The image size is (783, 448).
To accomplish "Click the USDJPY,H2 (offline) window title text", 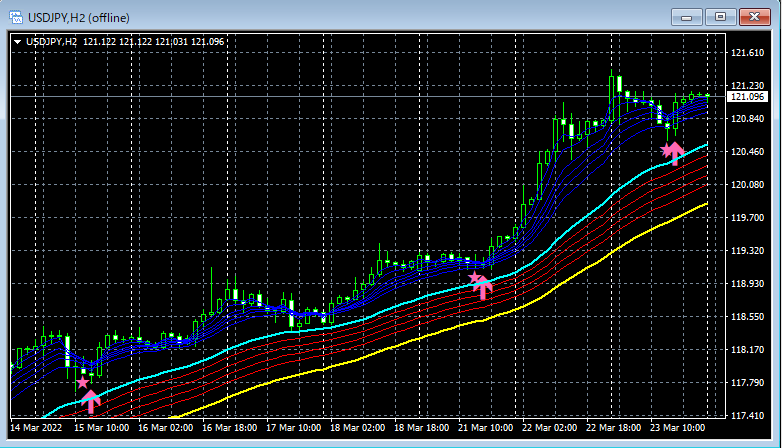I will [79, 18].
